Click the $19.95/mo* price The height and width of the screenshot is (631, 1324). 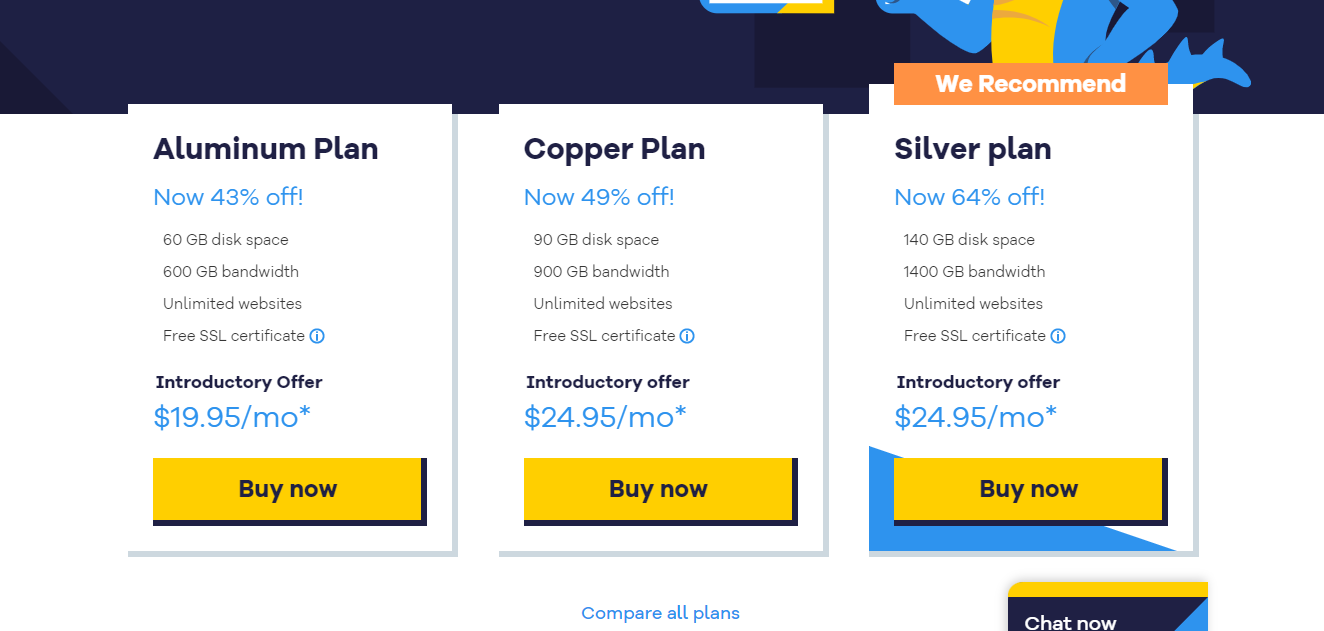point(232,417)
